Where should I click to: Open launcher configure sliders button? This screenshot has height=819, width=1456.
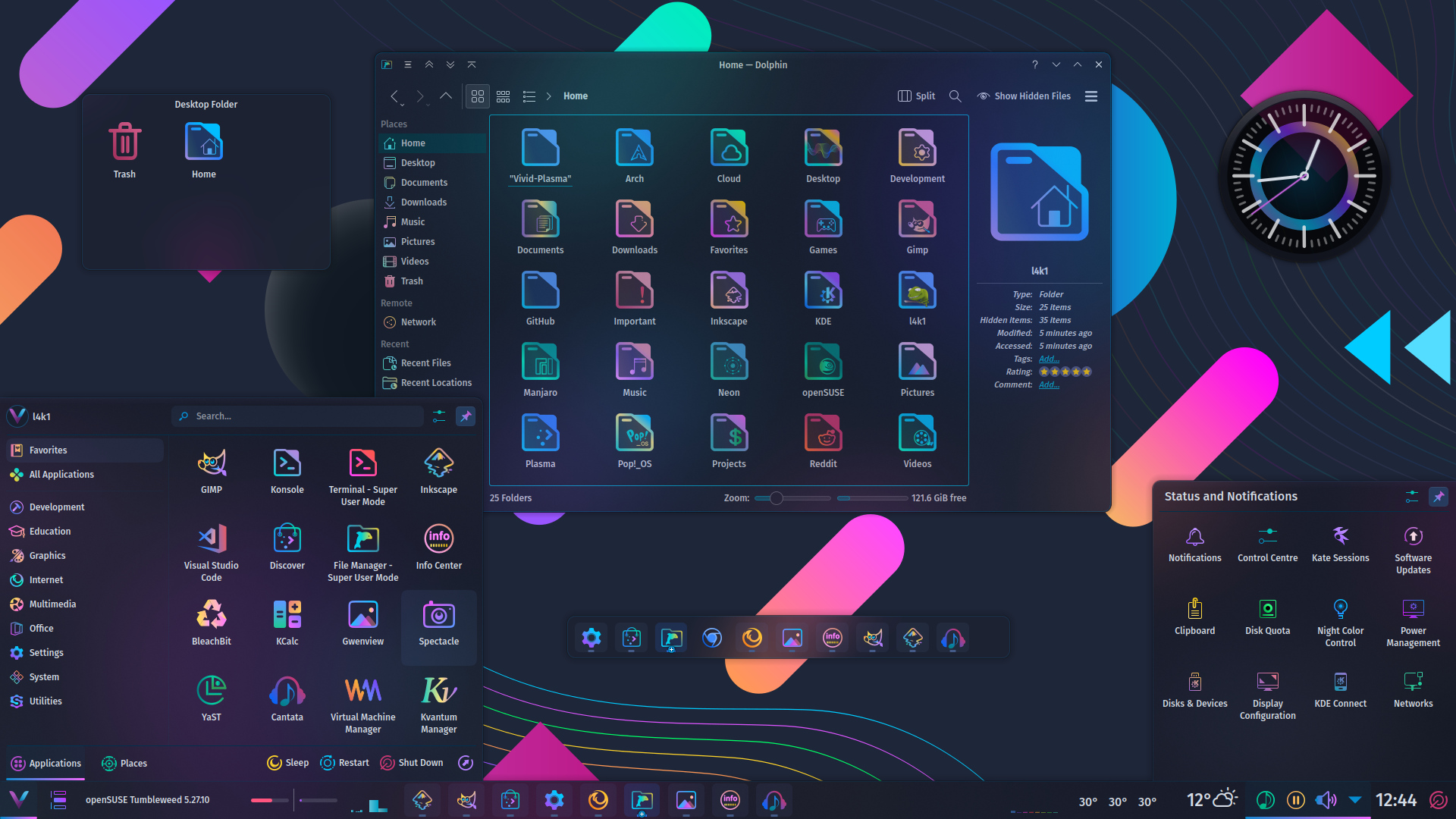pyautogui.click(x=439, y=416)
